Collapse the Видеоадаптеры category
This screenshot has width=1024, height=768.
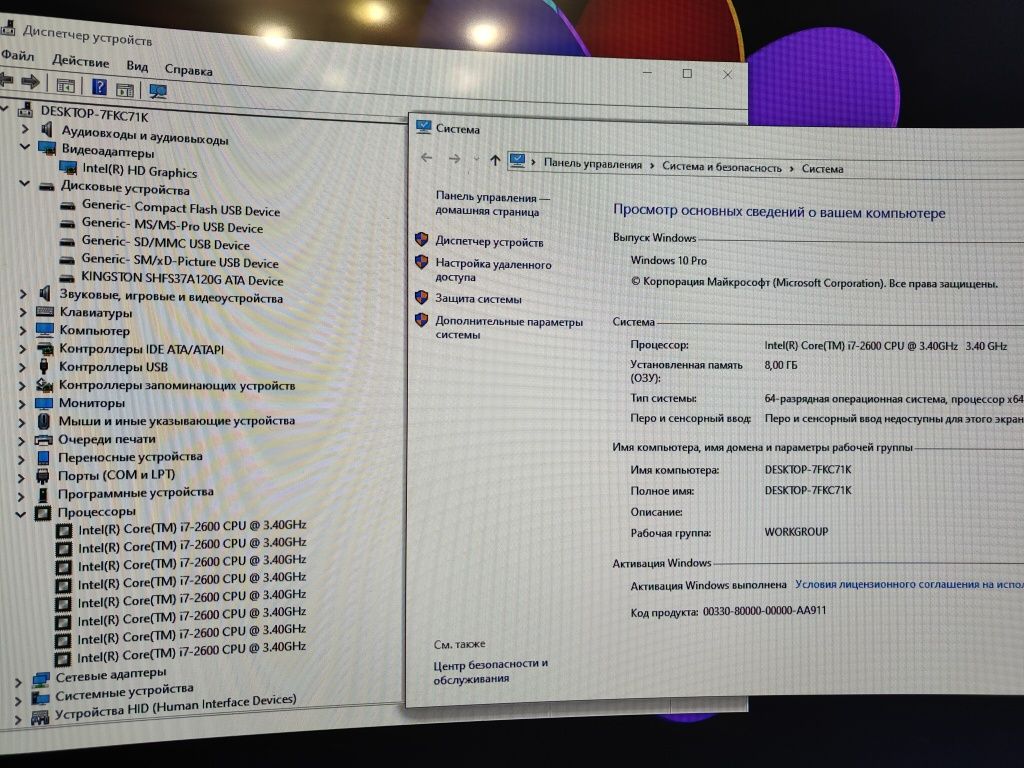point(25,148)
